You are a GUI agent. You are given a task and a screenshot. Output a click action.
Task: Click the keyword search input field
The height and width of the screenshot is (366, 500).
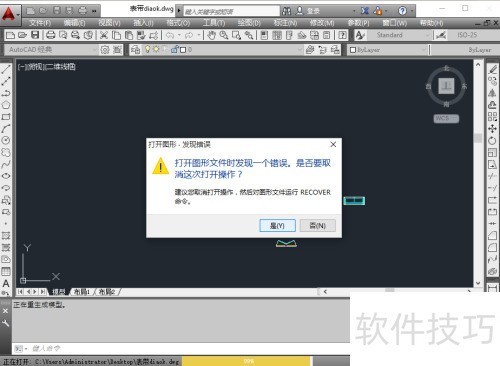pyautogui.click(x=232, y=11)
